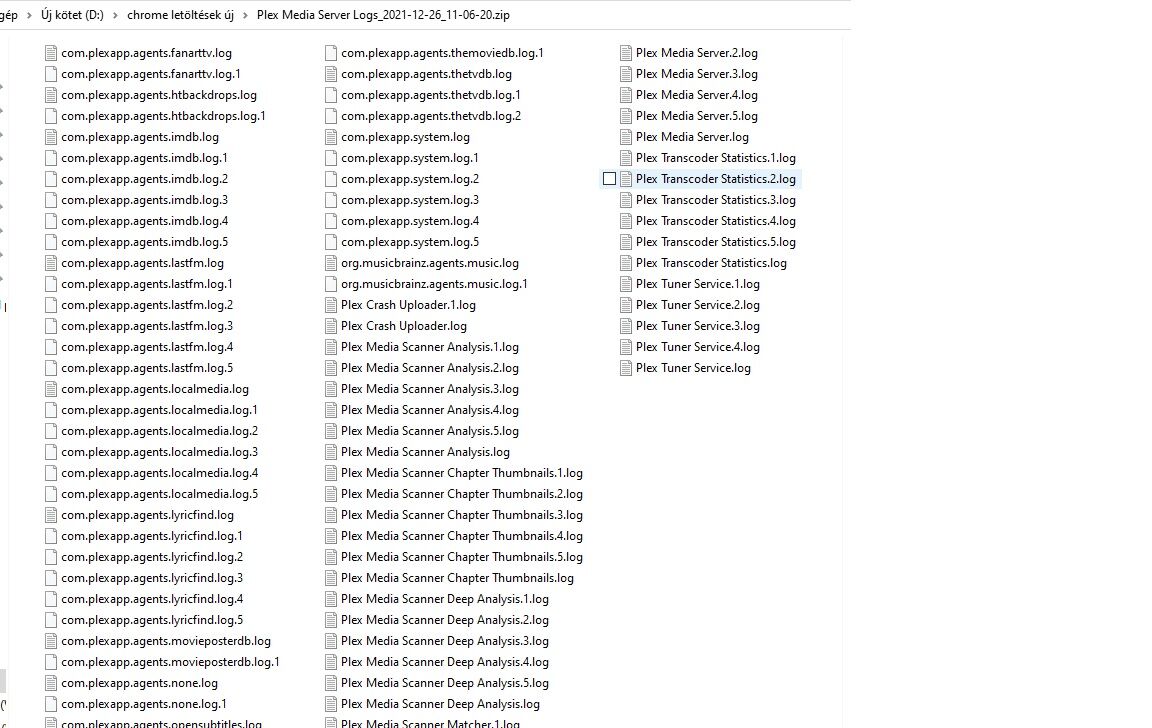Click the icon of com.plexapp.agents.none.log
Screen dimensions: 1152x728
click(51, 683)
